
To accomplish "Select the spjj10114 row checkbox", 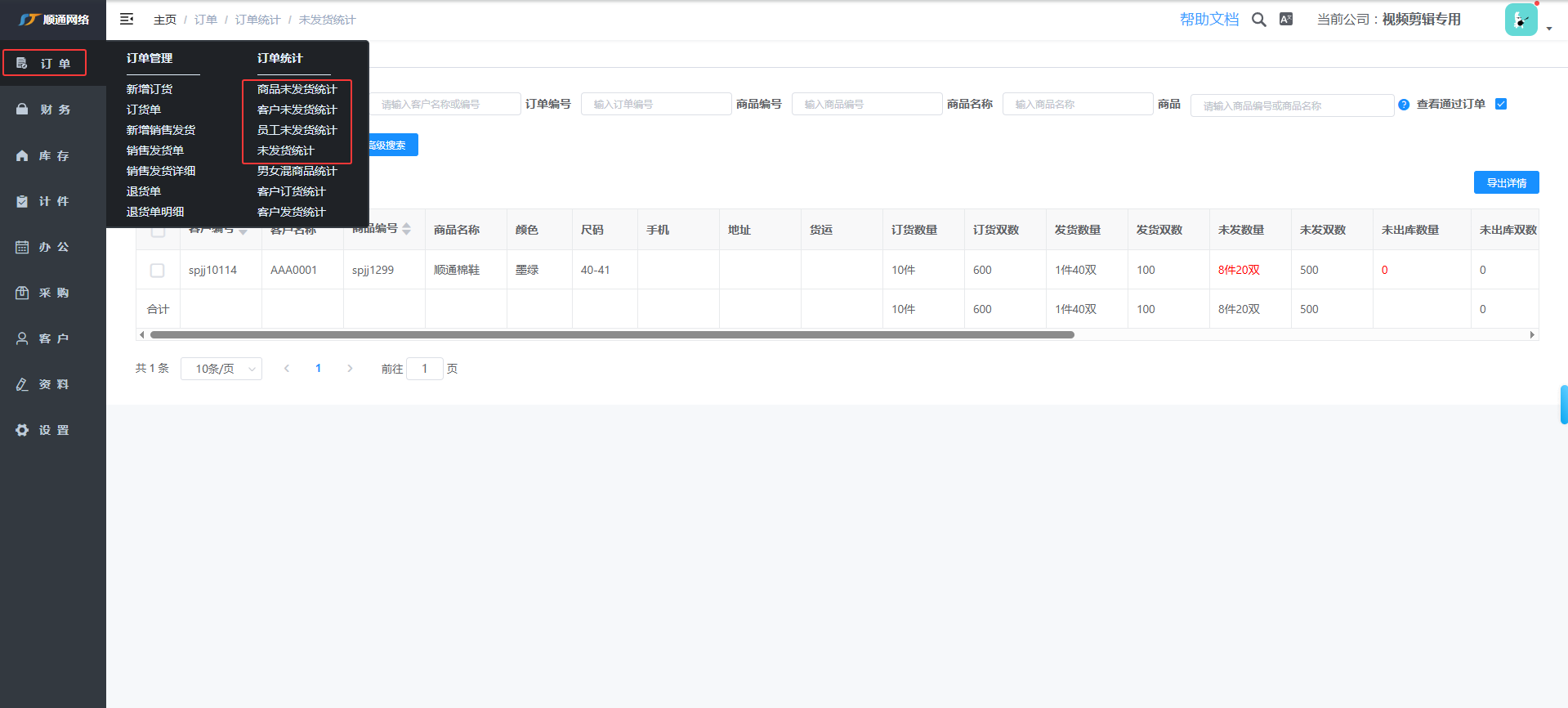I will click(158, 270).
